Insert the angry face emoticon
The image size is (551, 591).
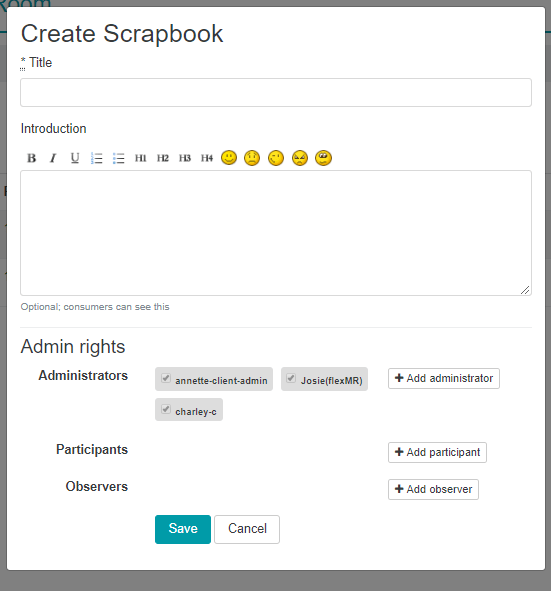point(300,158)
